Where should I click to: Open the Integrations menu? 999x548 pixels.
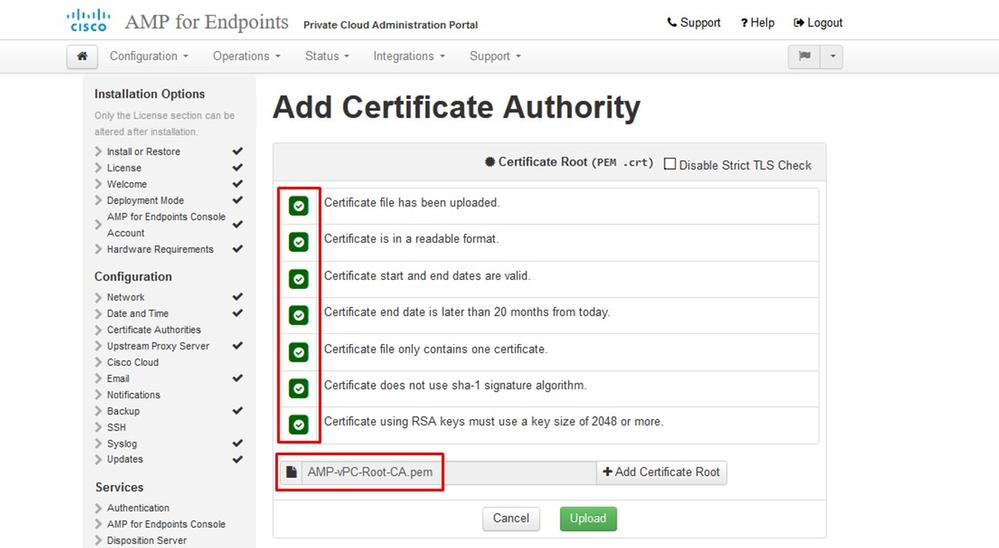409,56
